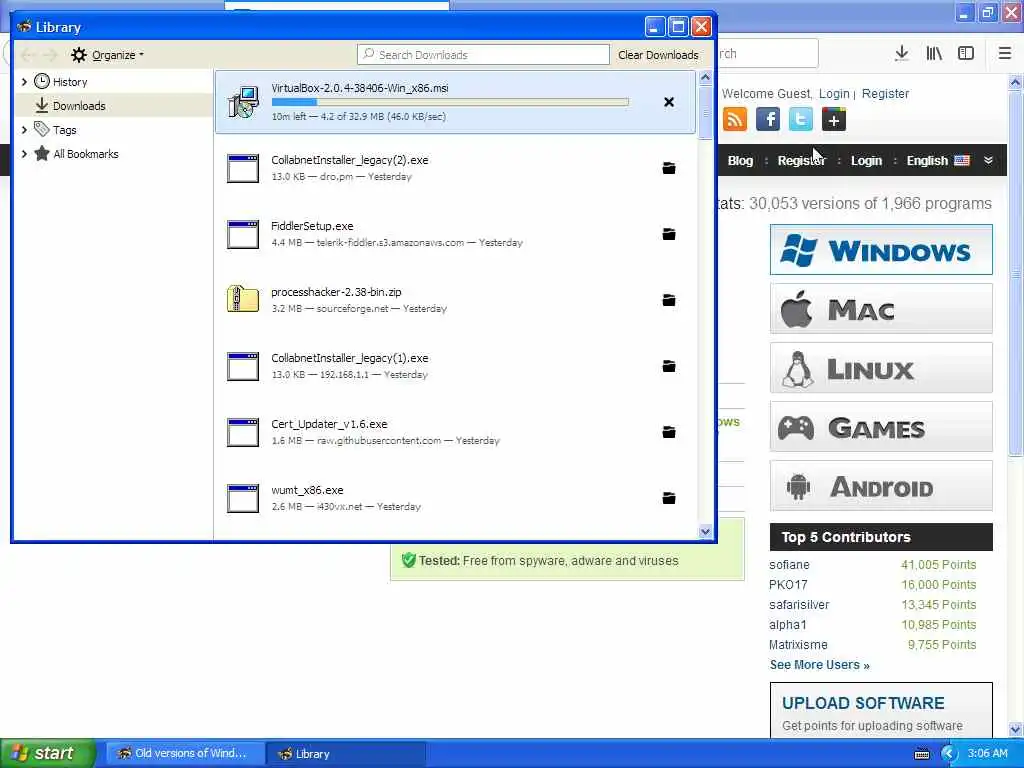Open containing folder for Cert_Updater_v1.6.exe
1024x768 pixels.
coord(669,432)
